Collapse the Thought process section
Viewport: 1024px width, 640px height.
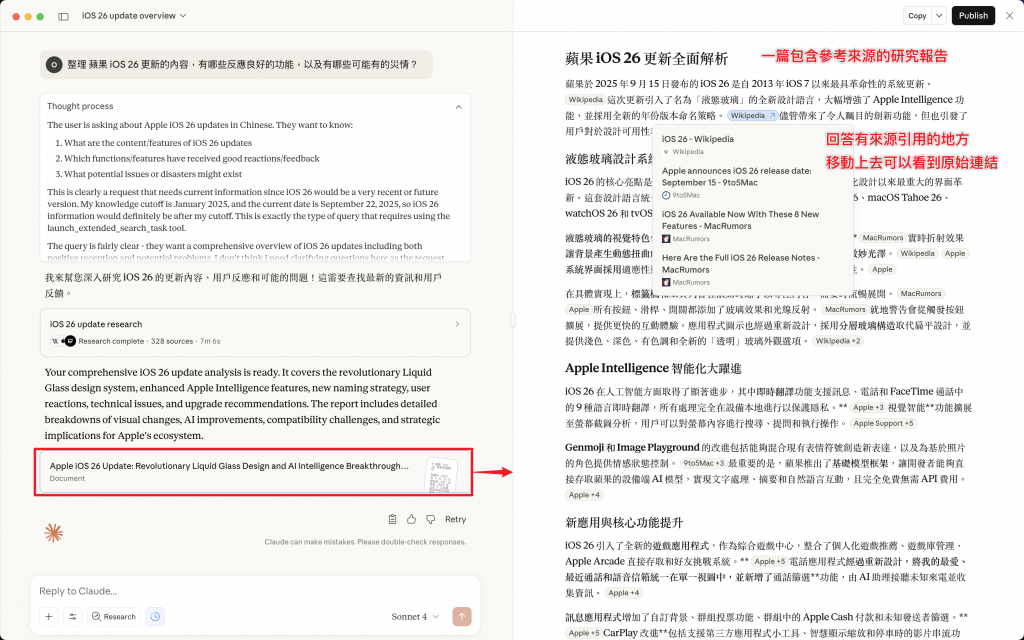pos(458,106)
